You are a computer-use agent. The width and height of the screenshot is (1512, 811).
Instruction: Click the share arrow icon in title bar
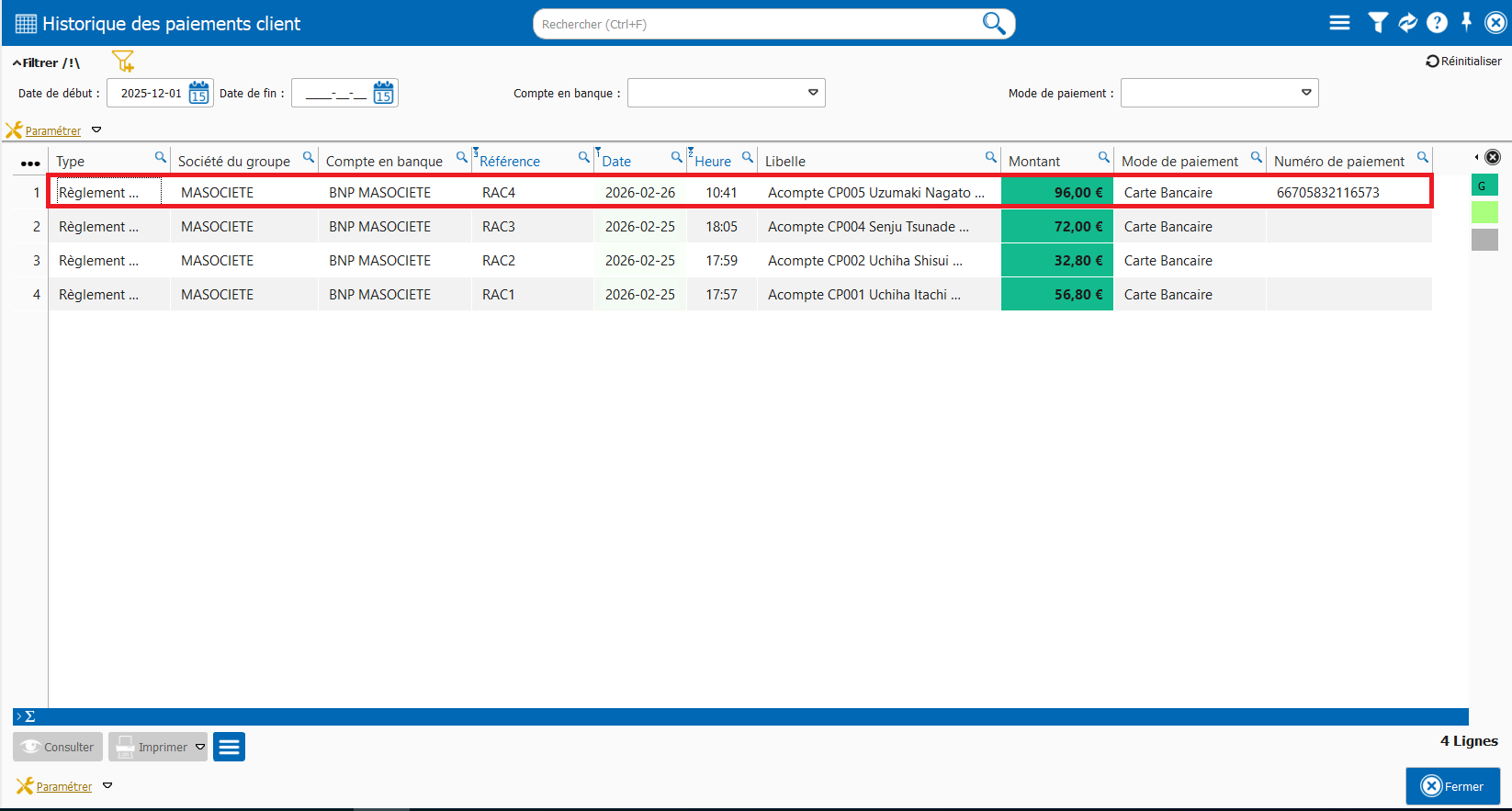click(1407, 23)
